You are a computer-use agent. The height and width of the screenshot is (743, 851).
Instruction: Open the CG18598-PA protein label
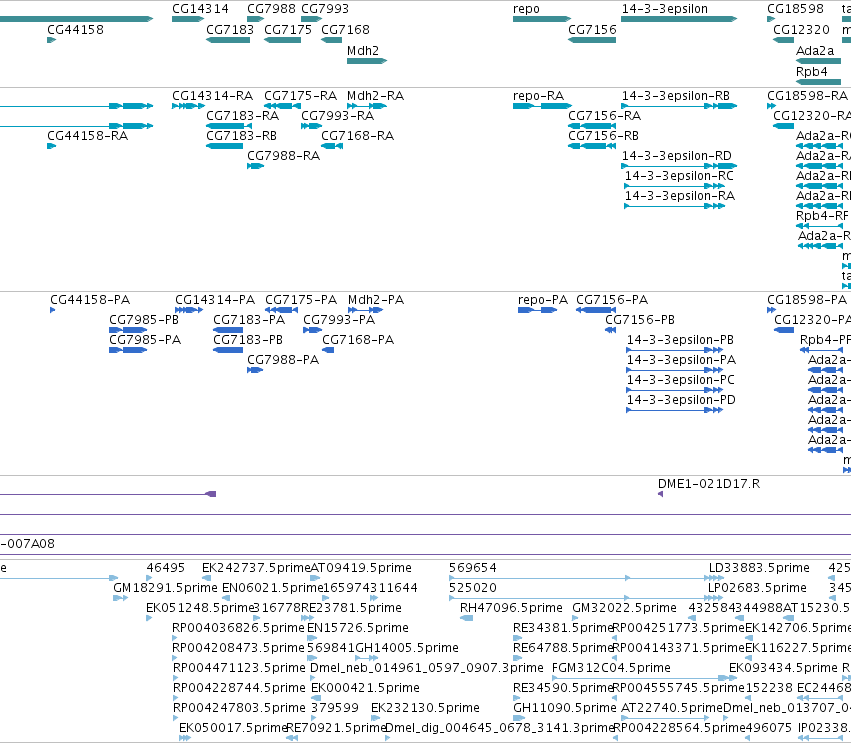coord(807,300)
